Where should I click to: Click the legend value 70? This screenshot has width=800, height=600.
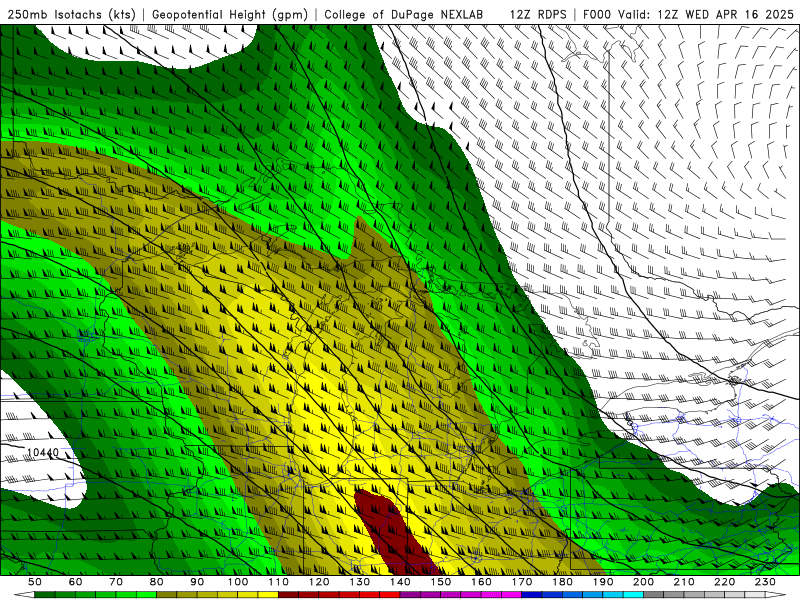click(116, 582)
